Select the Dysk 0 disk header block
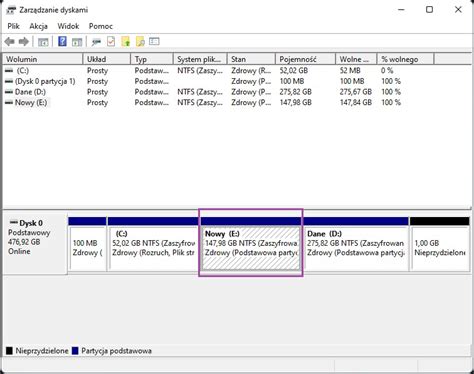 (35, 244)
